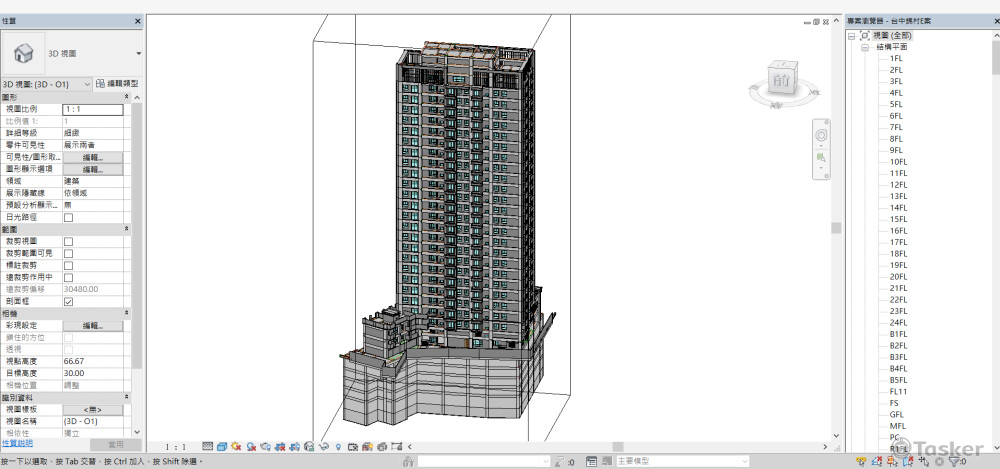Open the detail level icon in view control bar

[x=207, y=446]
